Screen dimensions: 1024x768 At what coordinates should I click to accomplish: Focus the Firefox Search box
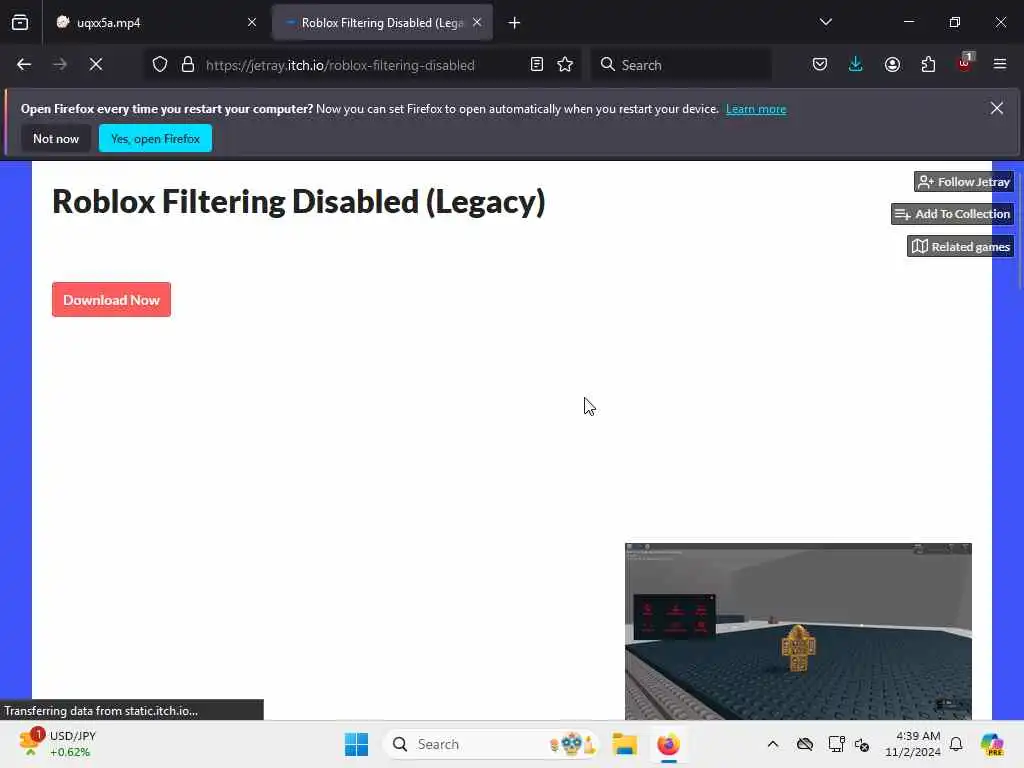681,65
